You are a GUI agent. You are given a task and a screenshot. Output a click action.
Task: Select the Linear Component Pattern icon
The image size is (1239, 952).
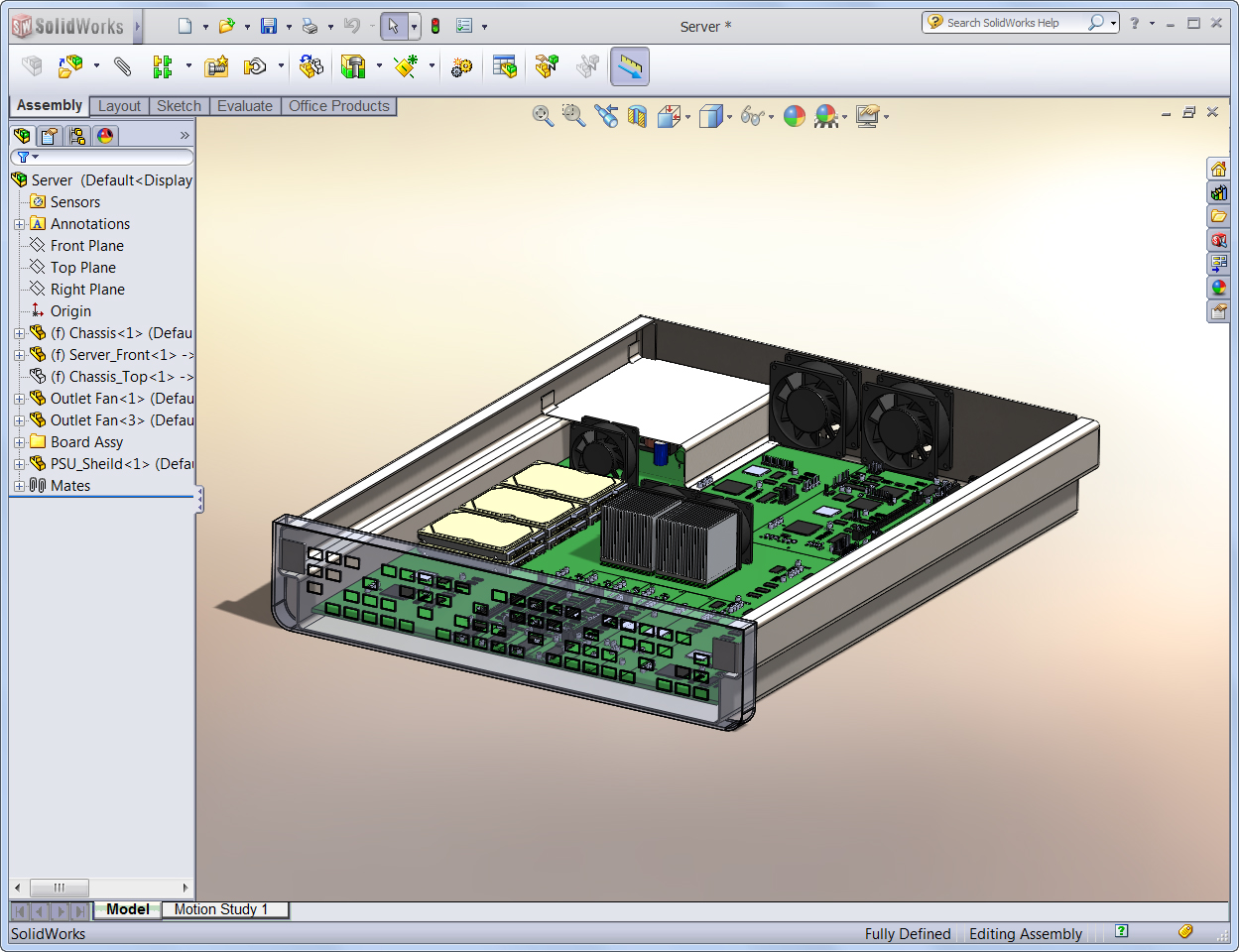pyautogui.click(x=162, y=66)
